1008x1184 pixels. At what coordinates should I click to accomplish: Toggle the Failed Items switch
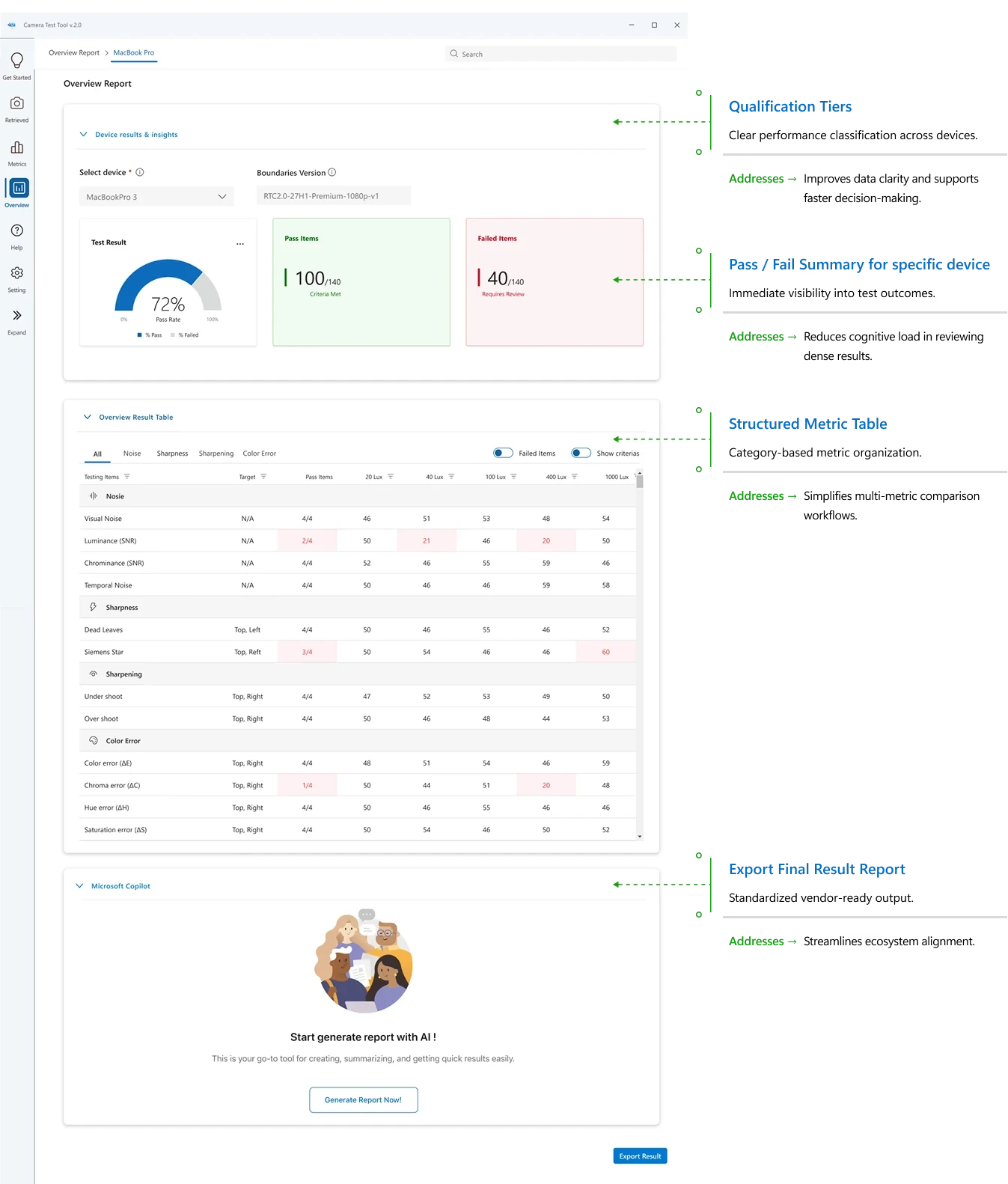(503, 453)
